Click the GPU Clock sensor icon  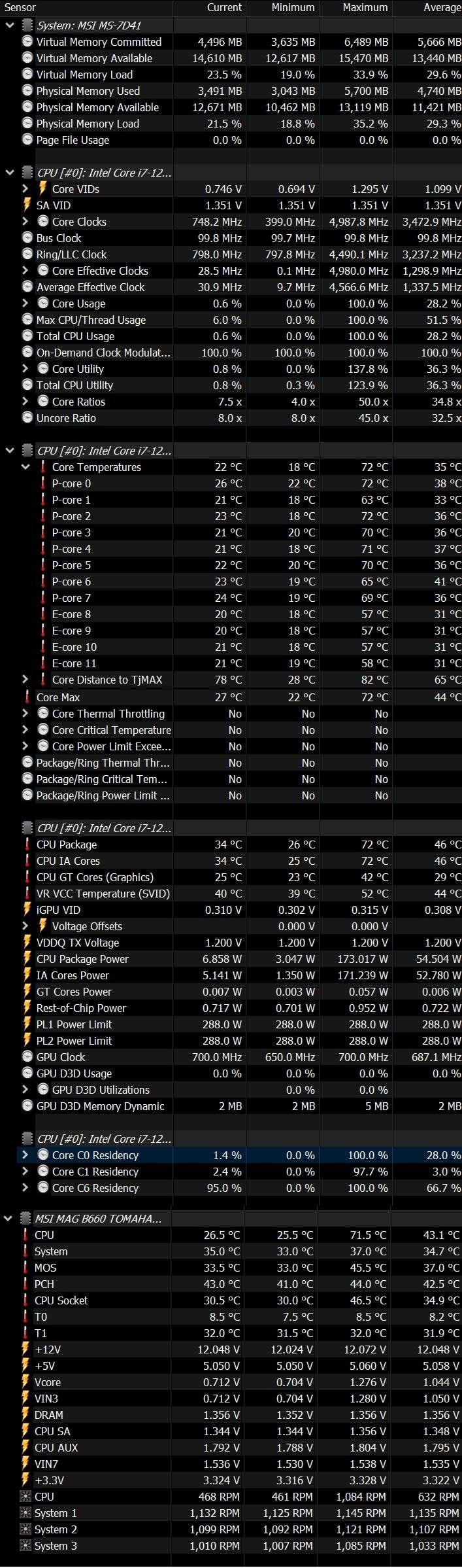(27, 1057)
